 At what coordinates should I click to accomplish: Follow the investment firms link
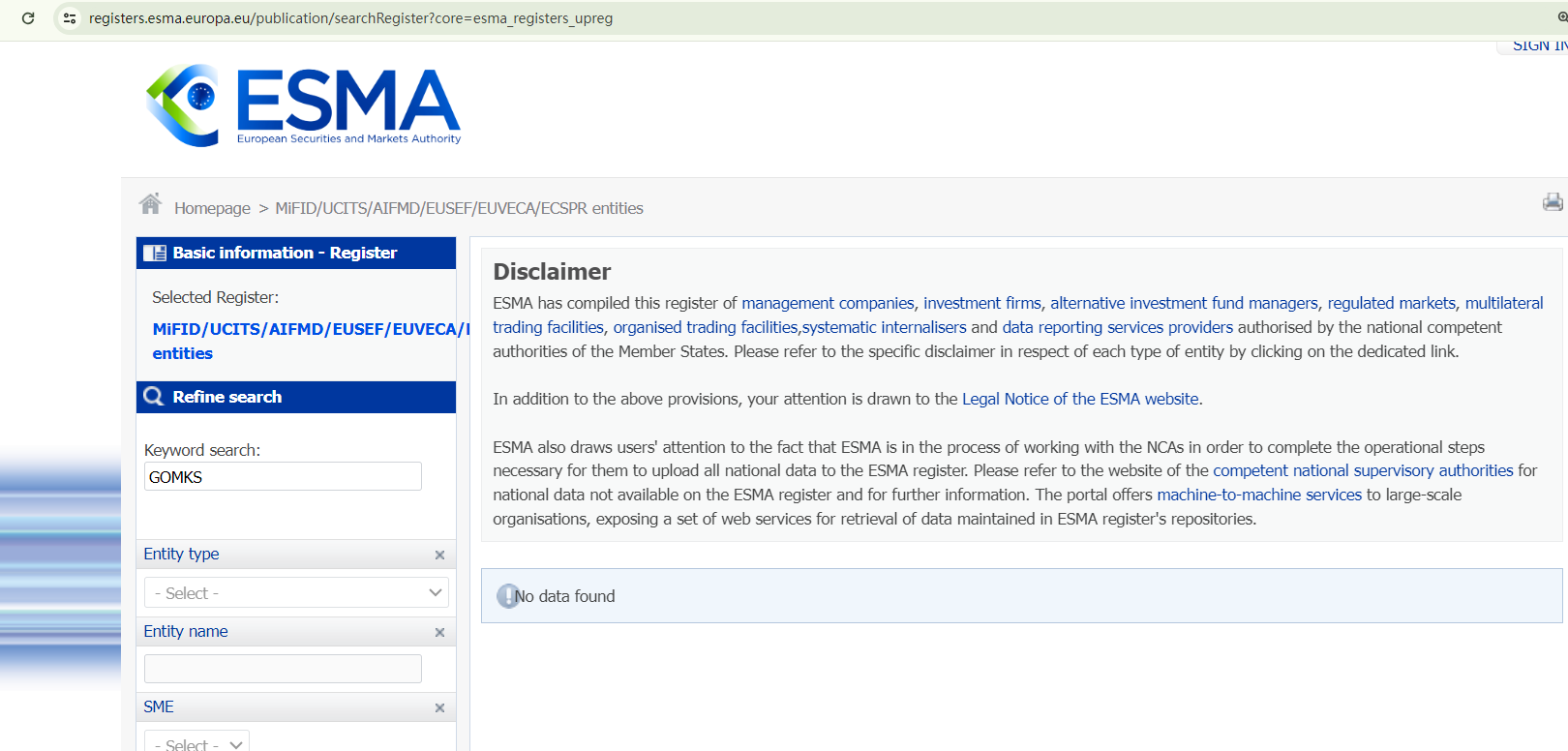(982, 303)
